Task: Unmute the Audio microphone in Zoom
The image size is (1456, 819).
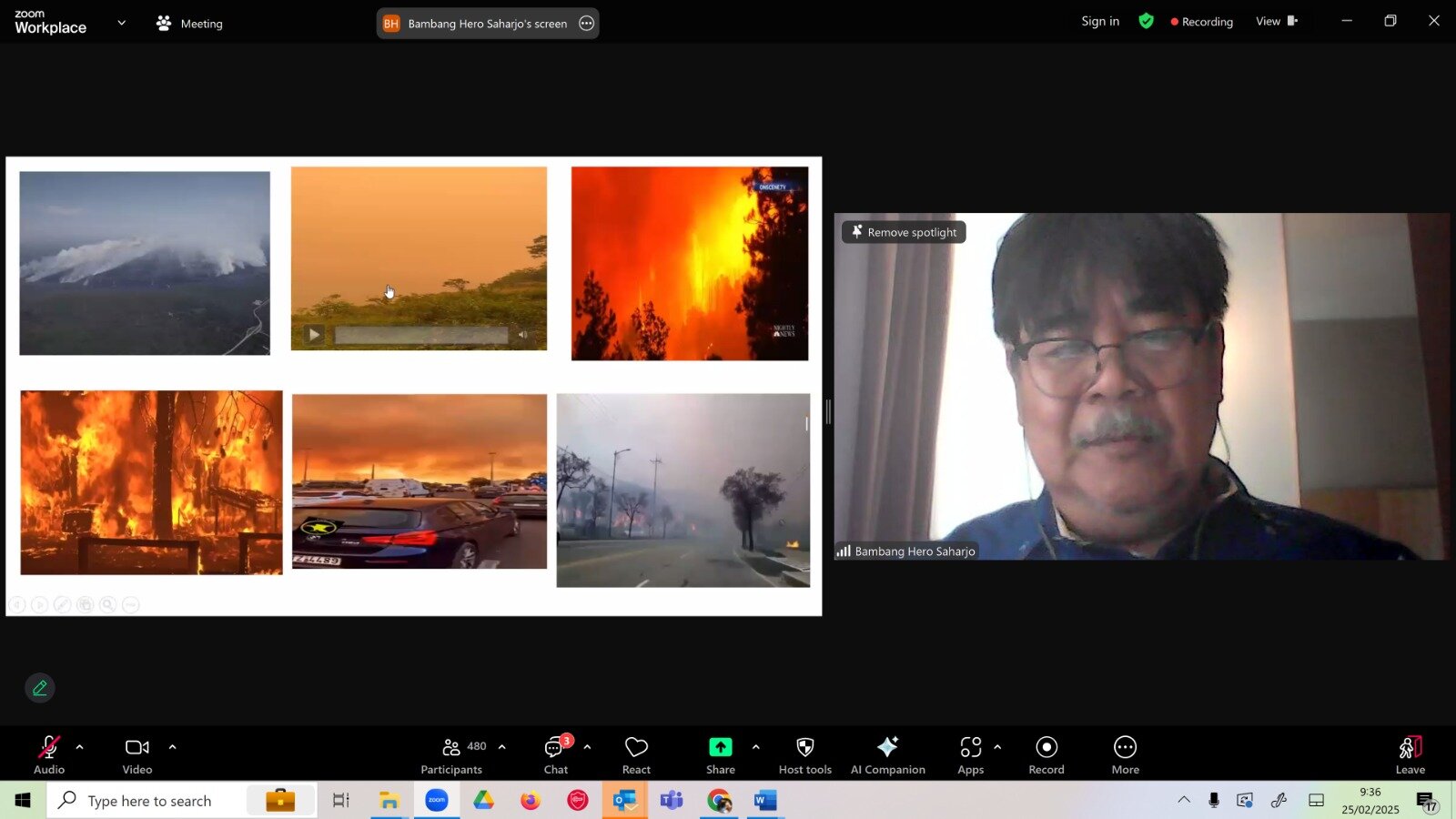Action: tap(49, 755)
